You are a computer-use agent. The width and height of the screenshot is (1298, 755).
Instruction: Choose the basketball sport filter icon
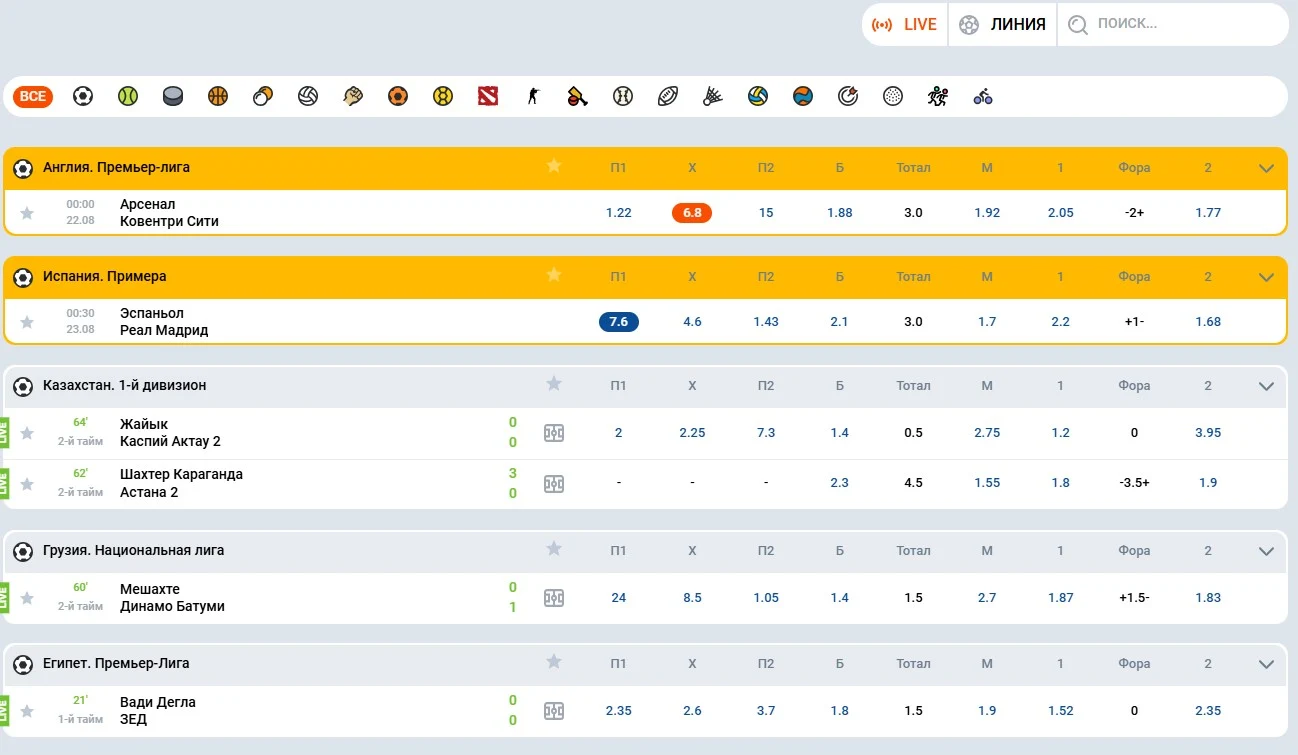pyautogui.click(x=218, y=96)
